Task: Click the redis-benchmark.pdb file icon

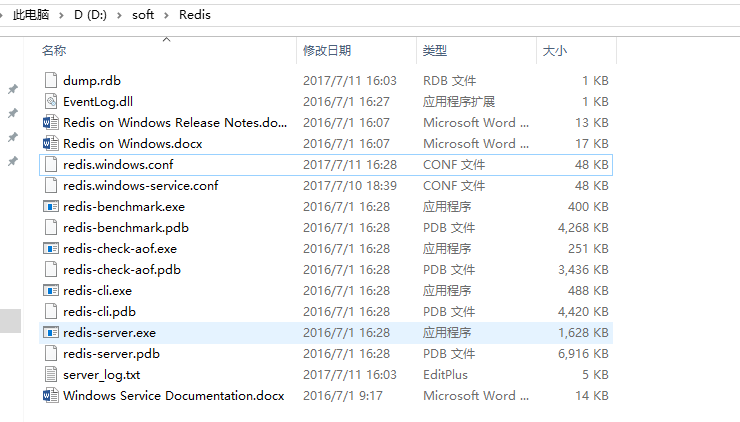Action: tap(51, 228)
